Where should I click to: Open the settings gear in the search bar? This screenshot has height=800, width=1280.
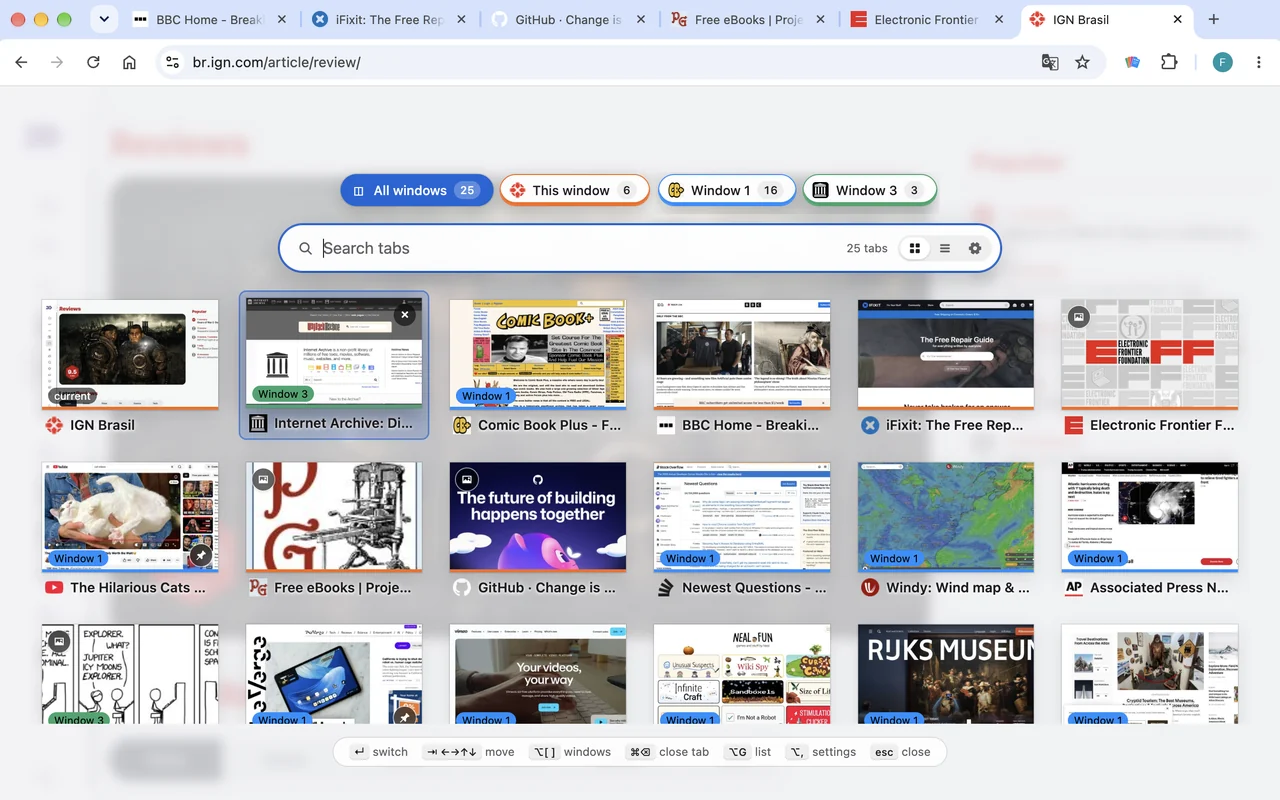click(x=975, y=248)
